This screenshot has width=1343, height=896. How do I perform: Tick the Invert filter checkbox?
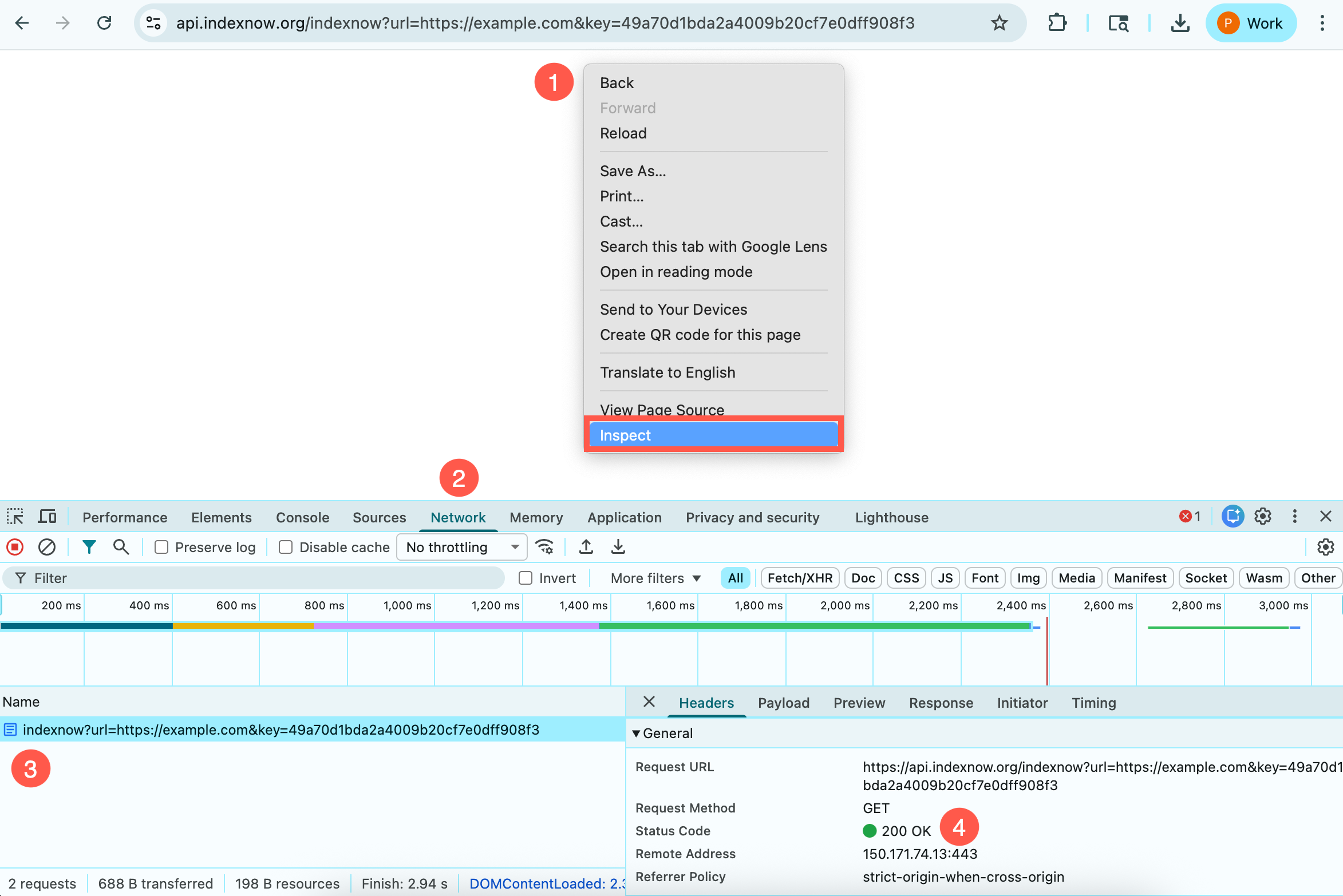pyautogui.click(x=526, y=578)
